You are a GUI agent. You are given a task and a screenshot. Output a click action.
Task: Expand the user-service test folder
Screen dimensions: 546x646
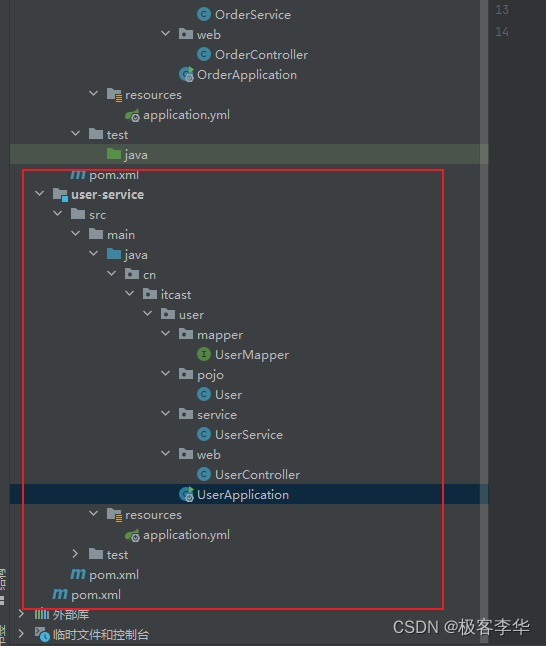click(75, 554)
